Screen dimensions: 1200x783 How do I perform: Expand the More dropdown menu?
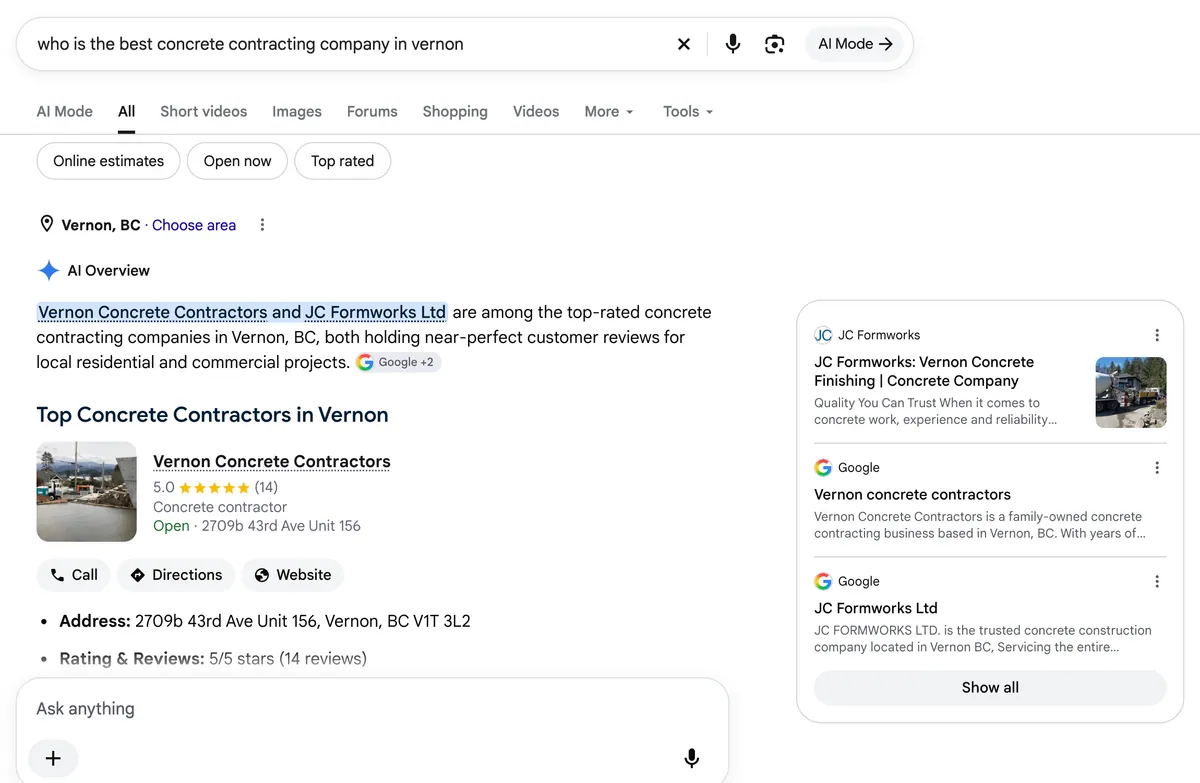pos(609,111)
